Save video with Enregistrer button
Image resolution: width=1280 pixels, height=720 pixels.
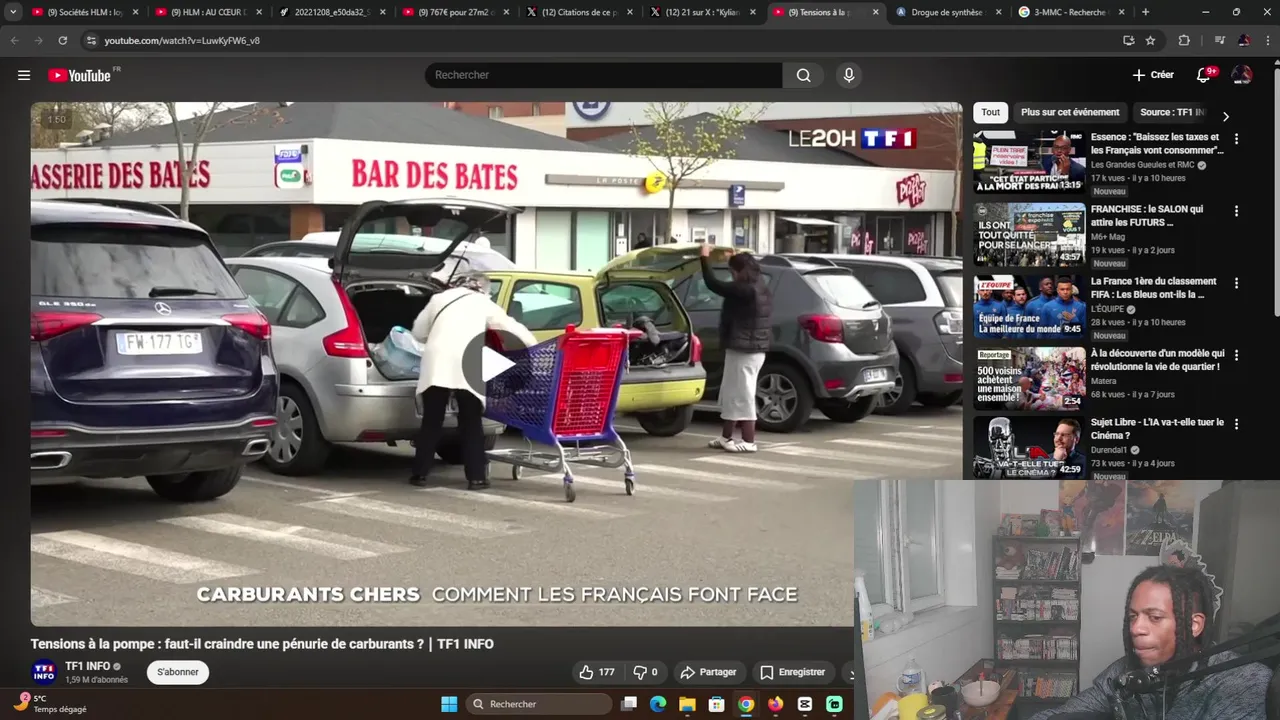tap(793, 672)
